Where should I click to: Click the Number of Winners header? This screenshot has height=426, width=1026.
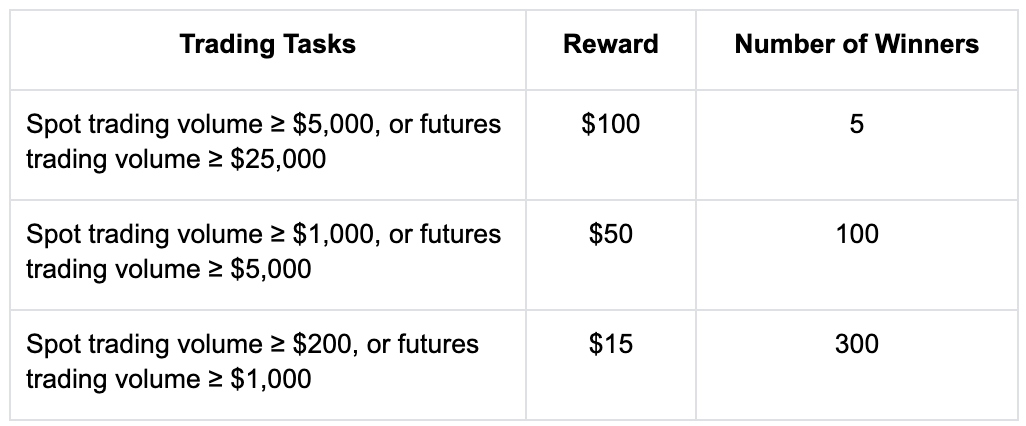click(x=856, y=45)
